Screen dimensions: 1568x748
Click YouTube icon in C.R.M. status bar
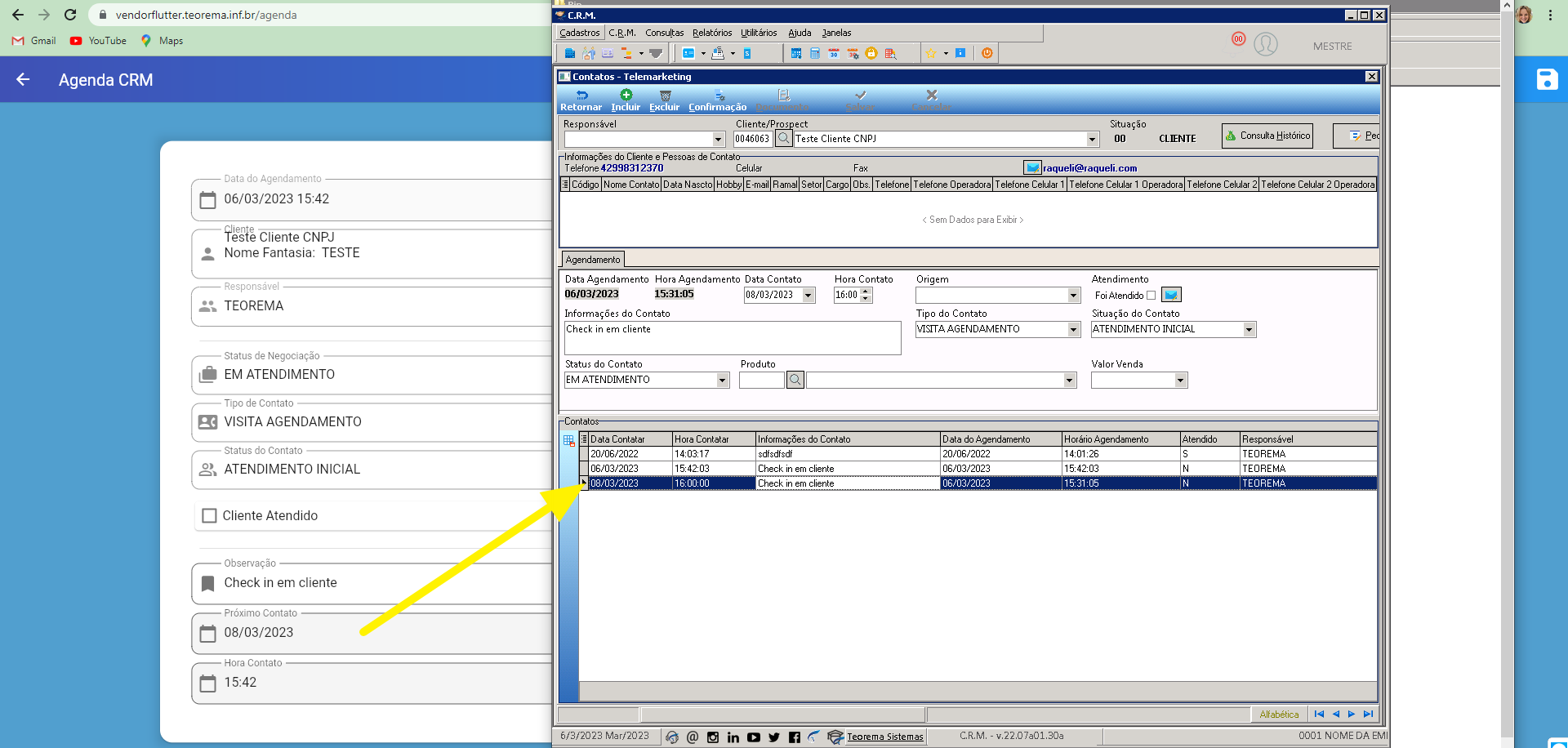tap(754, 737)
